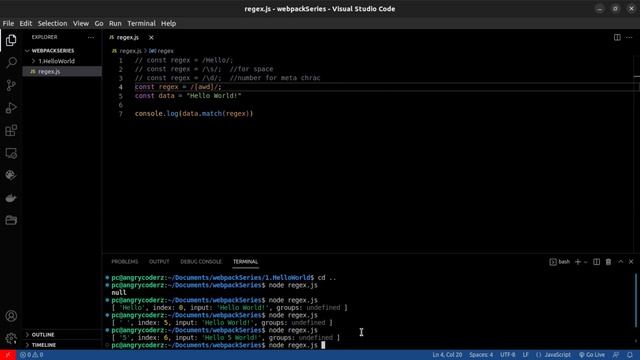Switch to the Debug Console tab

coord(201,262)
